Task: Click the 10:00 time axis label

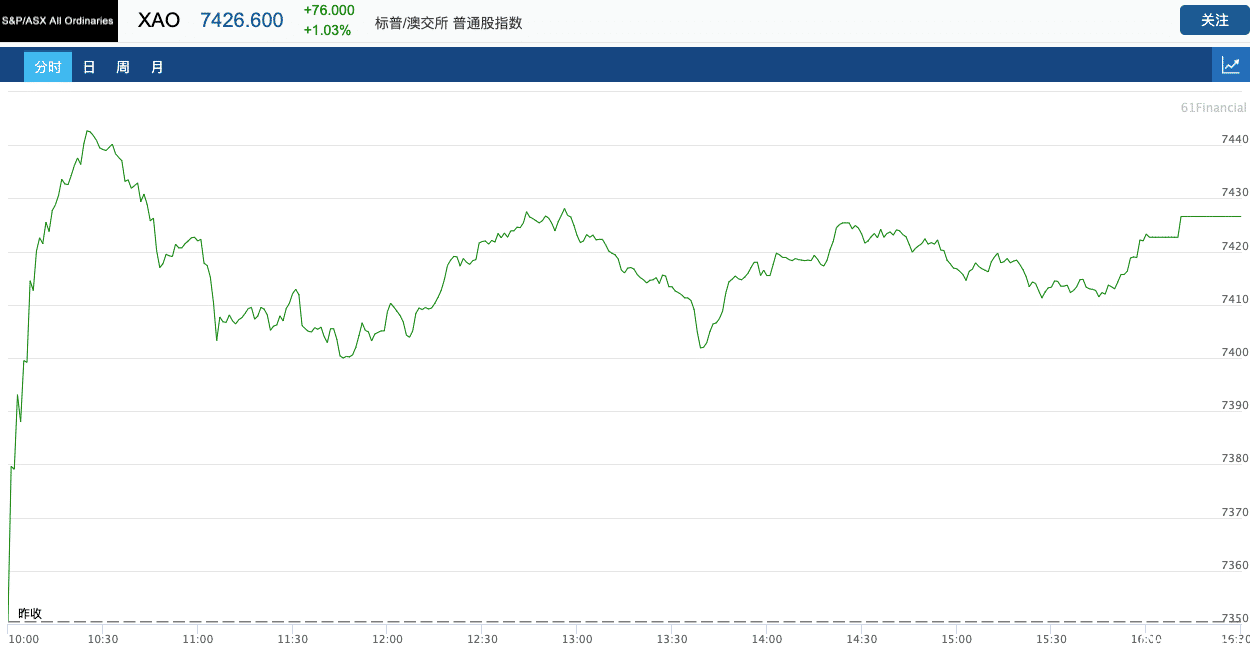Action: (23, 639)
